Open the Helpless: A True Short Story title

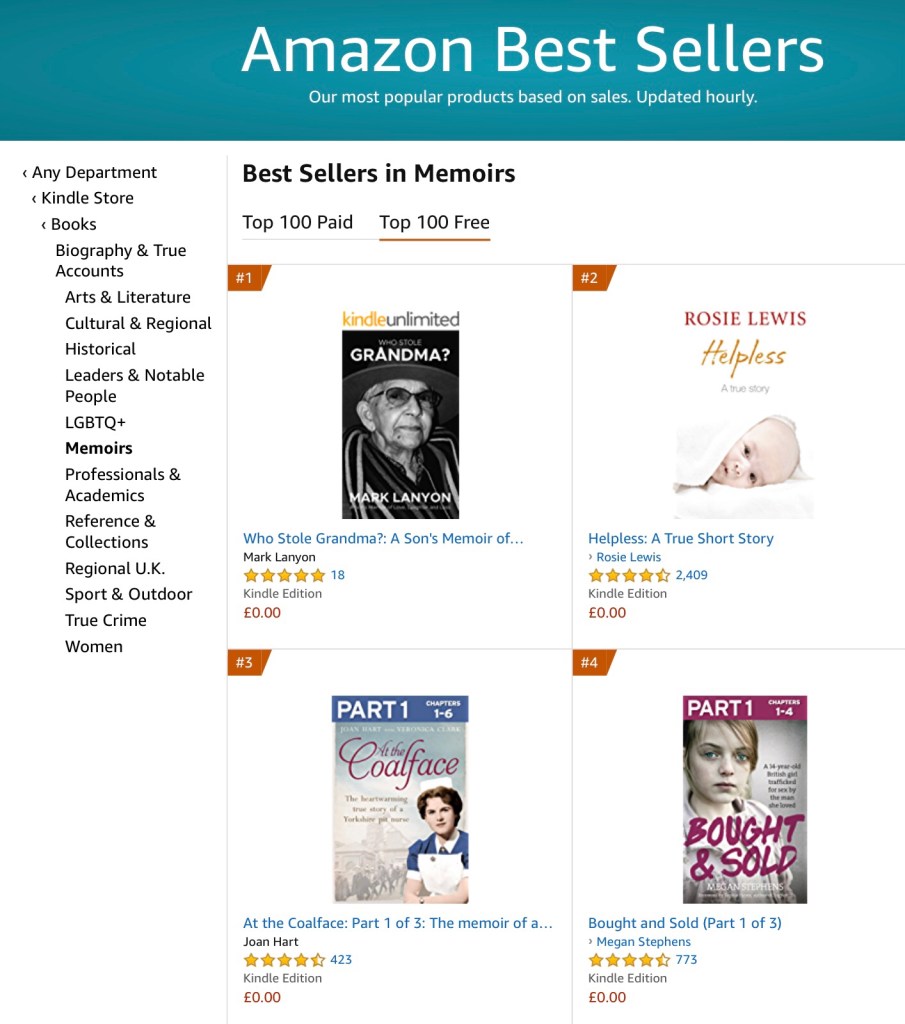[680, 538]
